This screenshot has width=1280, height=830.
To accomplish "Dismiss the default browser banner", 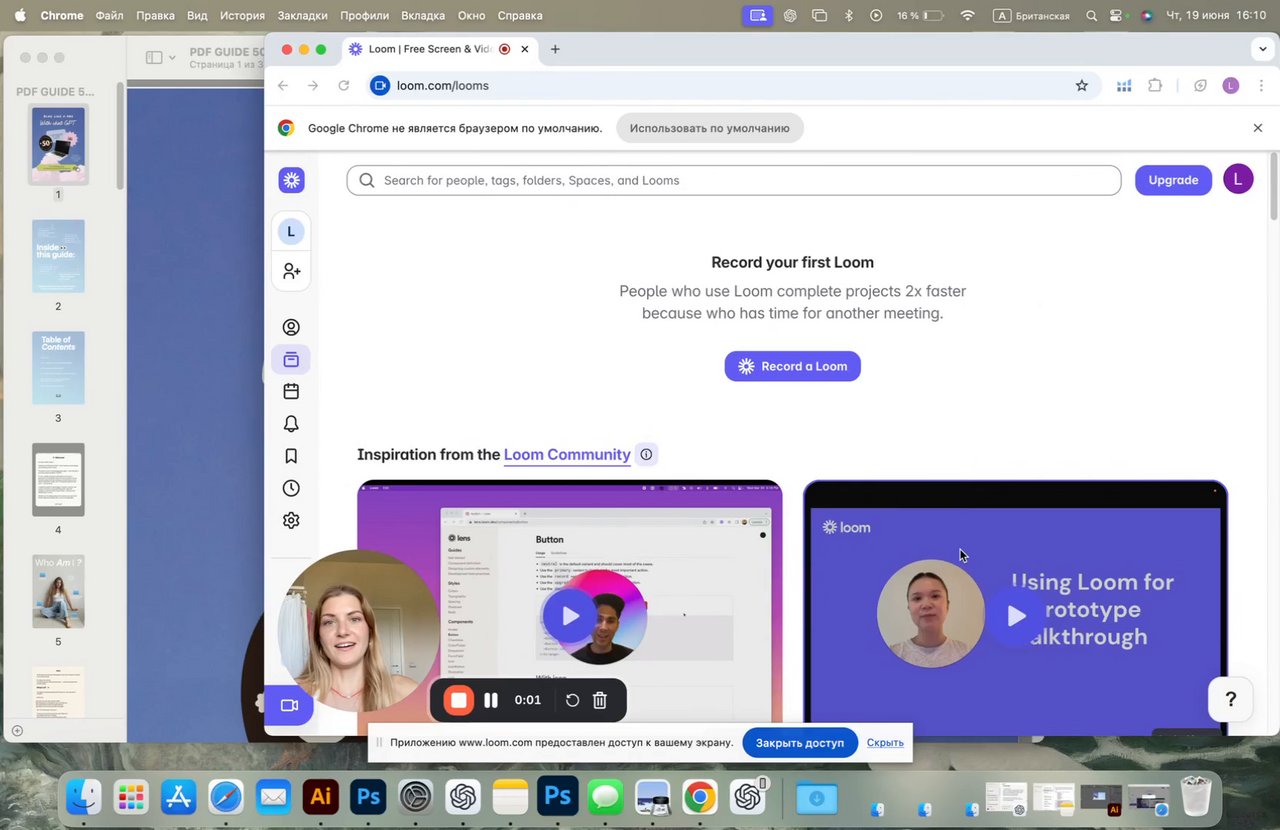I will point(1258,128).
